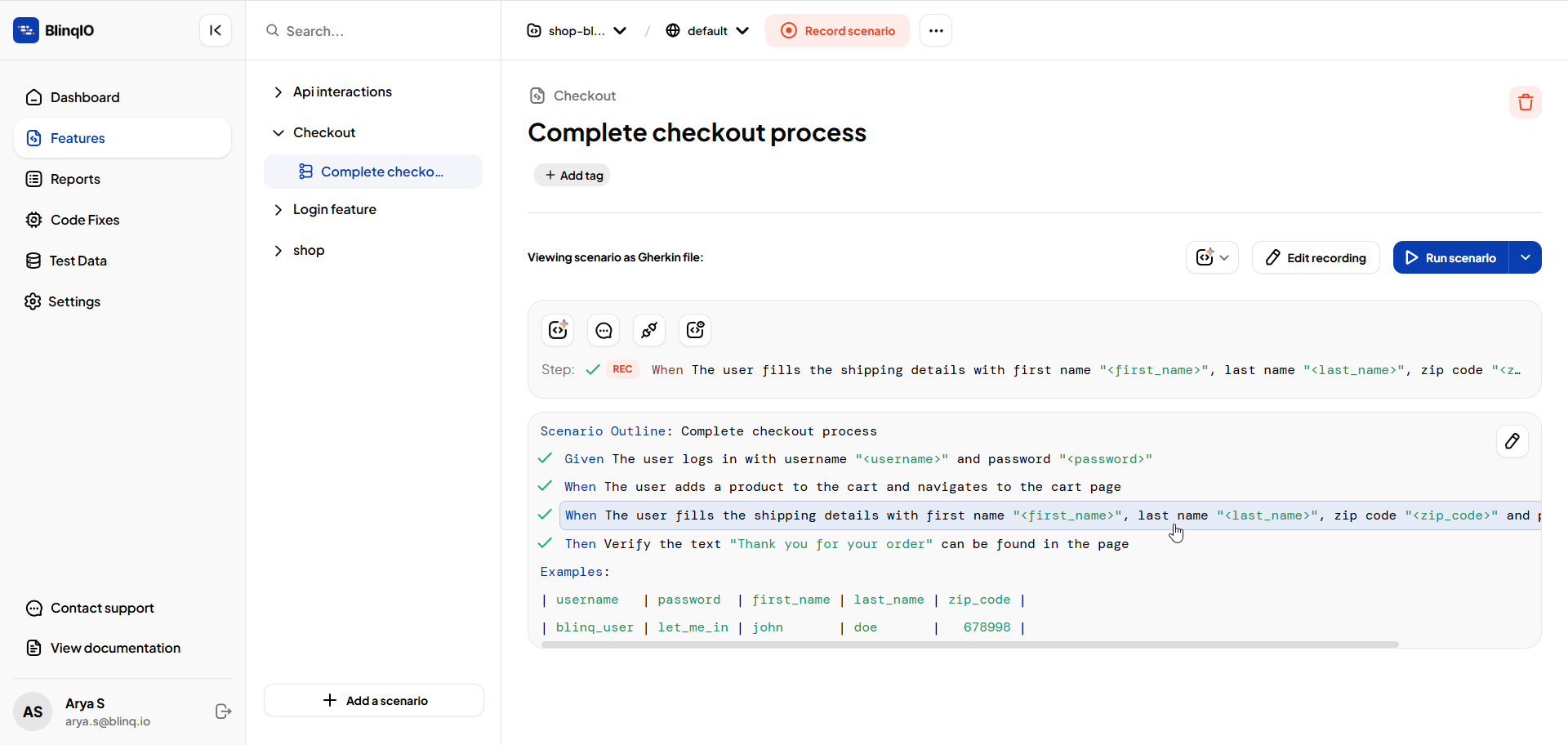Open View documentation
The width and height of the screenshot is (1568, 745).
click(x=103, y=648)
